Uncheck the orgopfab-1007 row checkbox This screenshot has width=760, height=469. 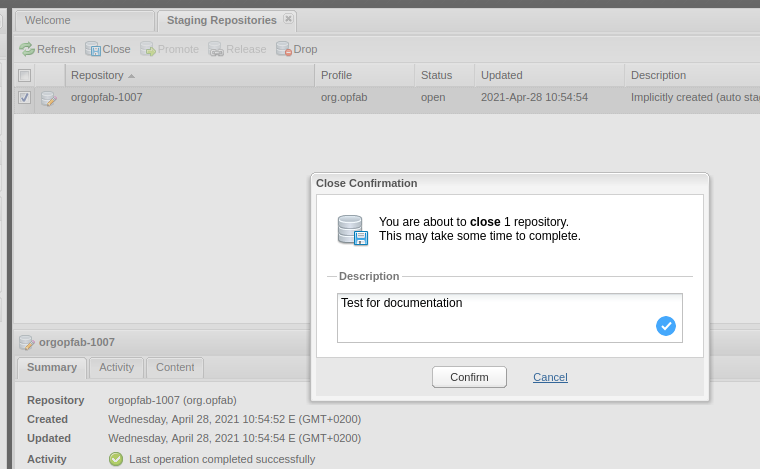coord(24,97)
